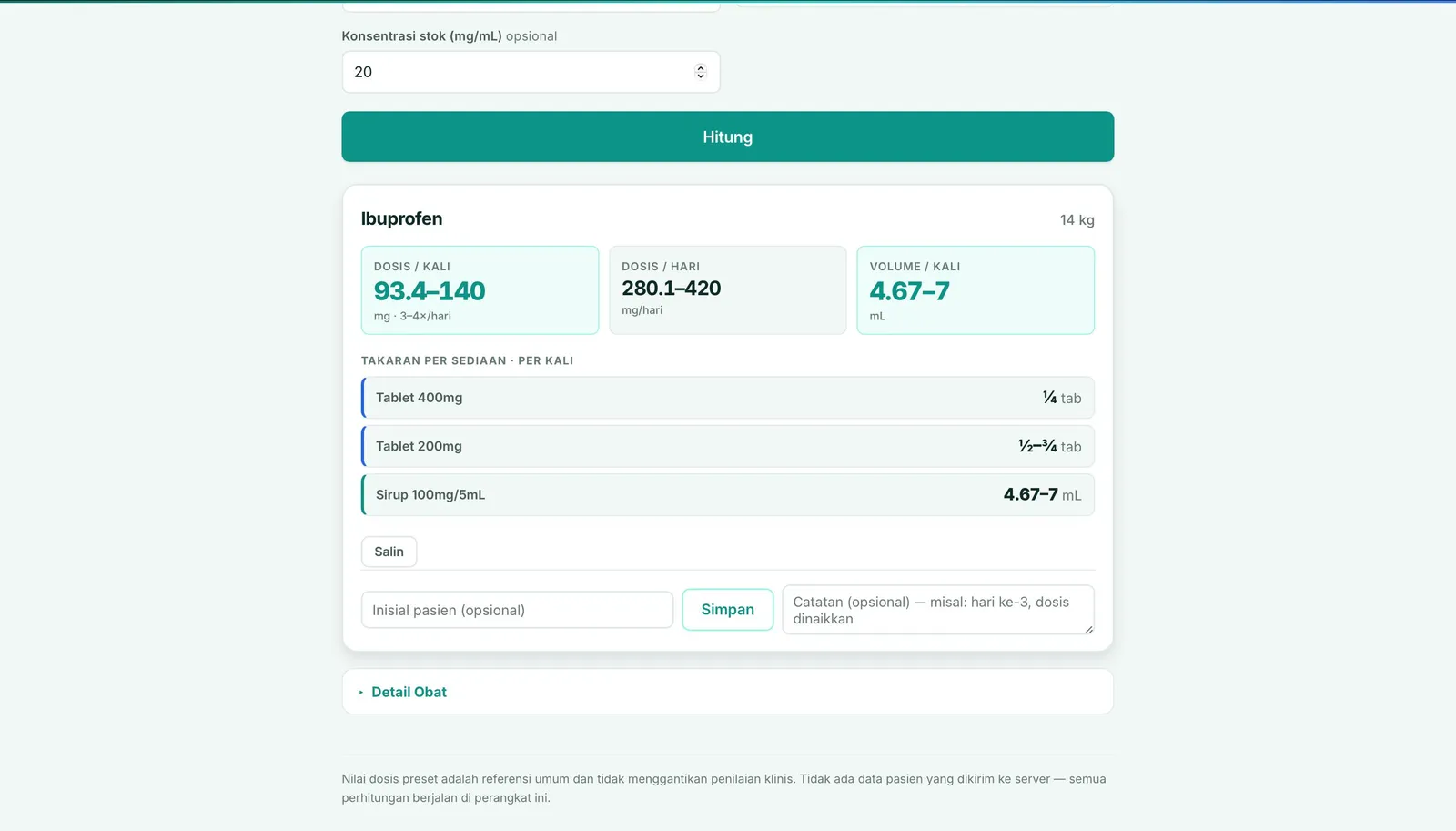Click the 4.67–7 mL syrup value
1456x831 pixels.
[x=1042, y=494]
